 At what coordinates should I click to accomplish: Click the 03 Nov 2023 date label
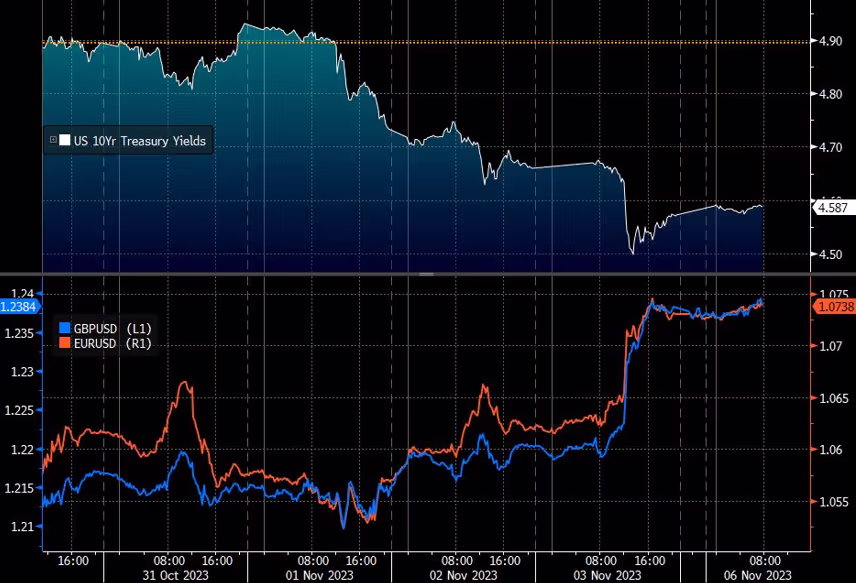pos(607,575)
